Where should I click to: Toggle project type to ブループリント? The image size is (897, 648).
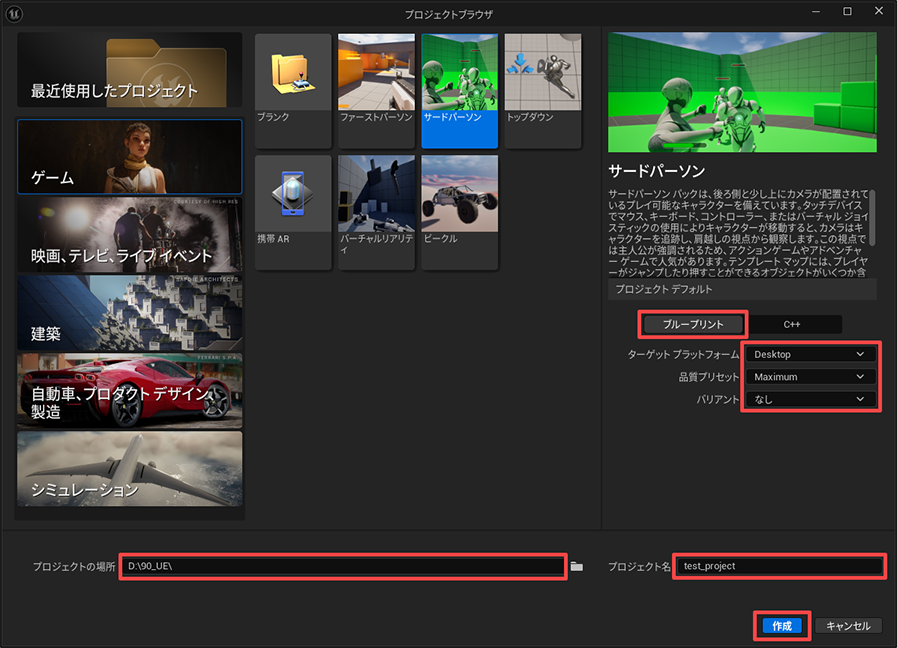point(693,324)
